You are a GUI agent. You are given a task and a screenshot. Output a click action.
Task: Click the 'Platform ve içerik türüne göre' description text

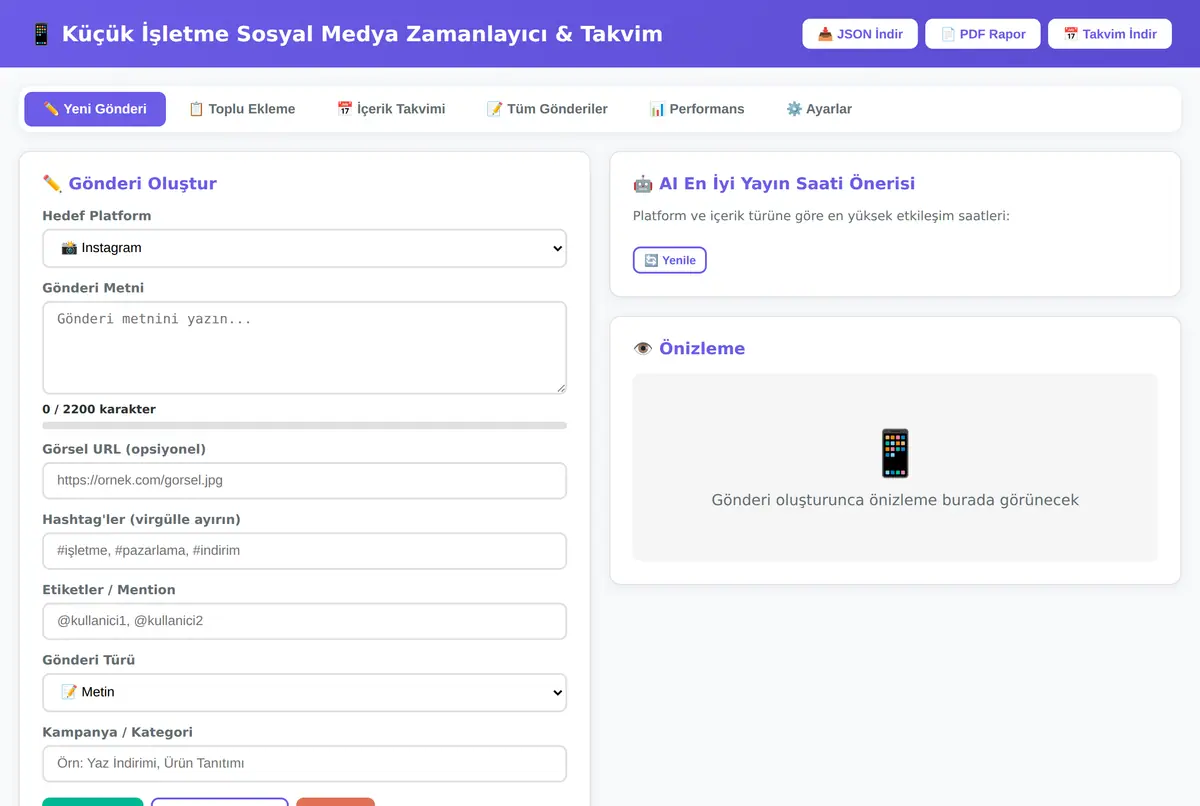point(821,216)
